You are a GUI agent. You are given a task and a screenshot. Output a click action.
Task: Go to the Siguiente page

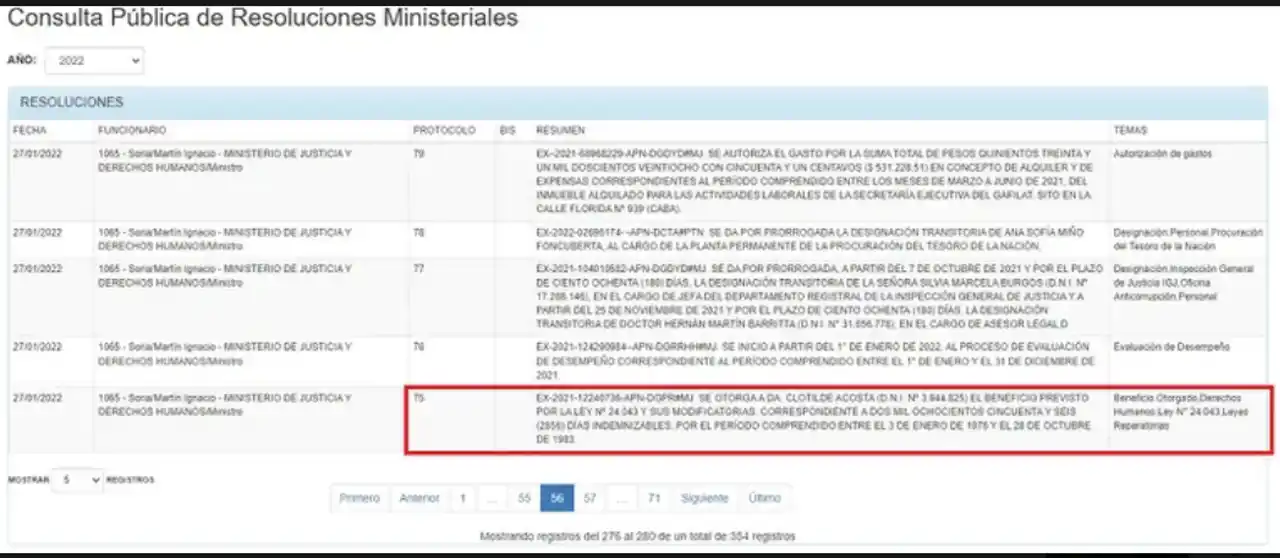705,498
